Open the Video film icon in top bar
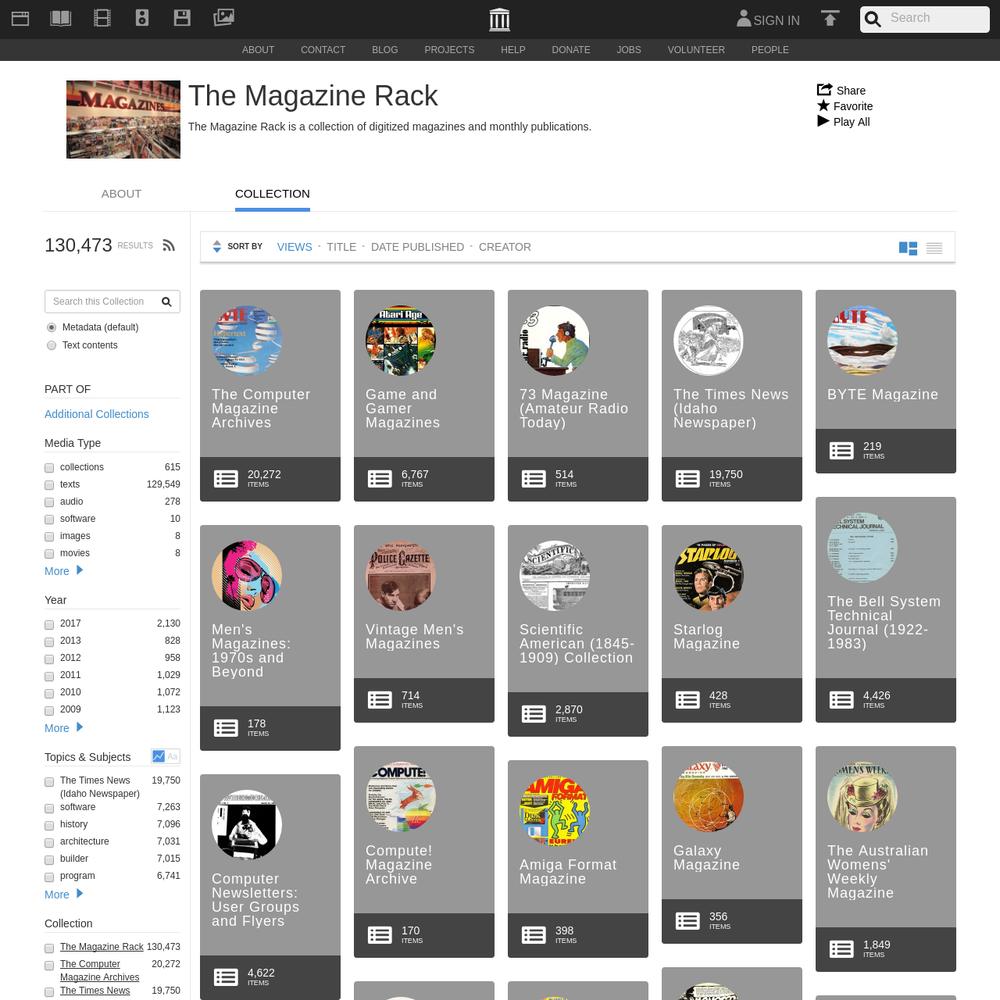 102,18
